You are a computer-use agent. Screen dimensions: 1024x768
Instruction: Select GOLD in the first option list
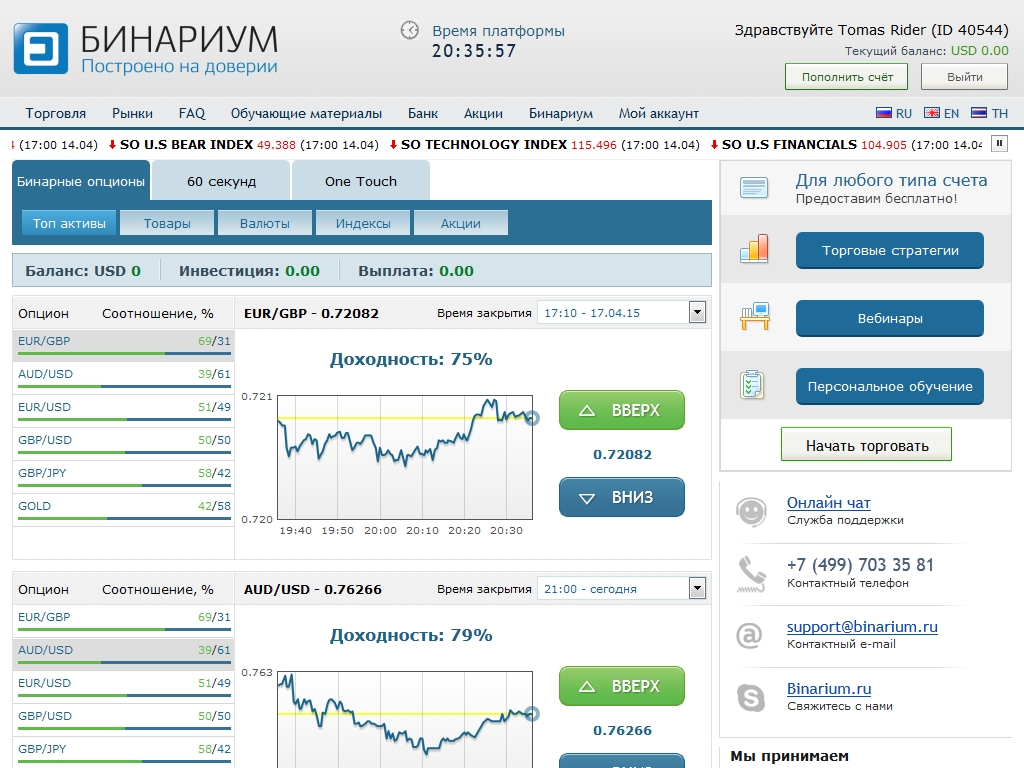[x=35, y=506]
